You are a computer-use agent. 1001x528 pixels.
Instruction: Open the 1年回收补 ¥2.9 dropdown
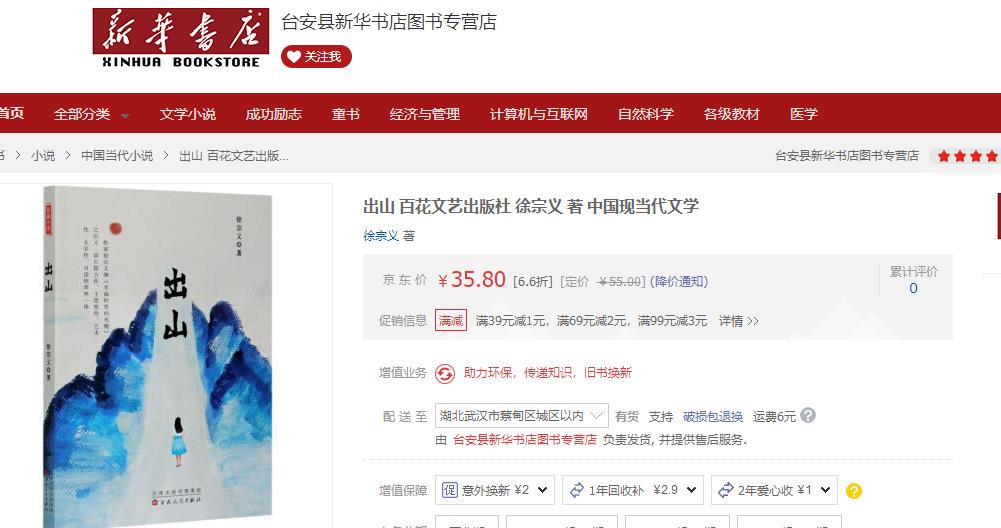tap(633, 490)
